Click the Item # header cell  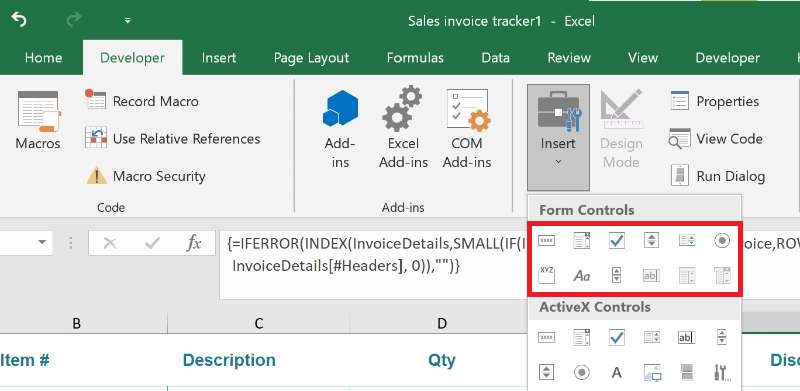tap(84, 360)
